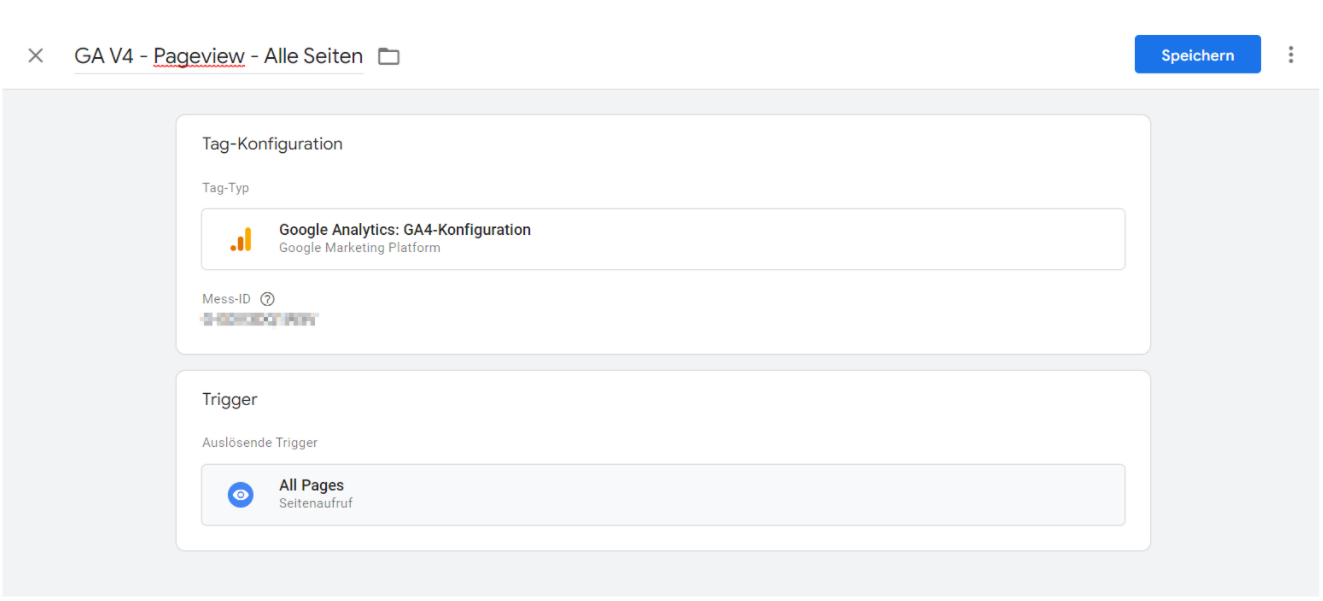Screen dimensions: 1323x601
Task: Click the Seitenaufruf label under All Pages
Action: [316, 503]
